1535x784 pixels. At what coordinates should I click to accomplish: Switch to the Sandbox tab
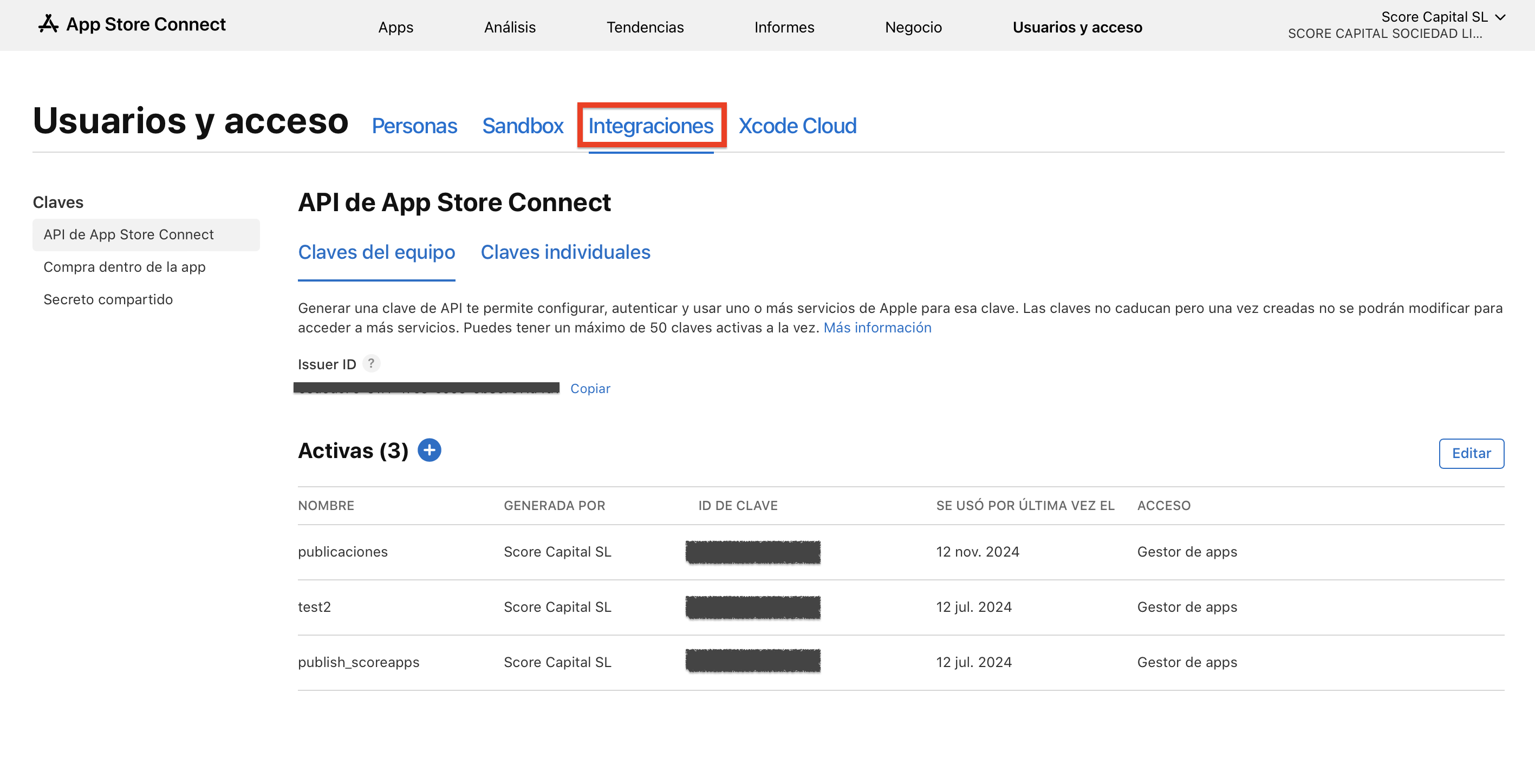[x=523, y=126]
